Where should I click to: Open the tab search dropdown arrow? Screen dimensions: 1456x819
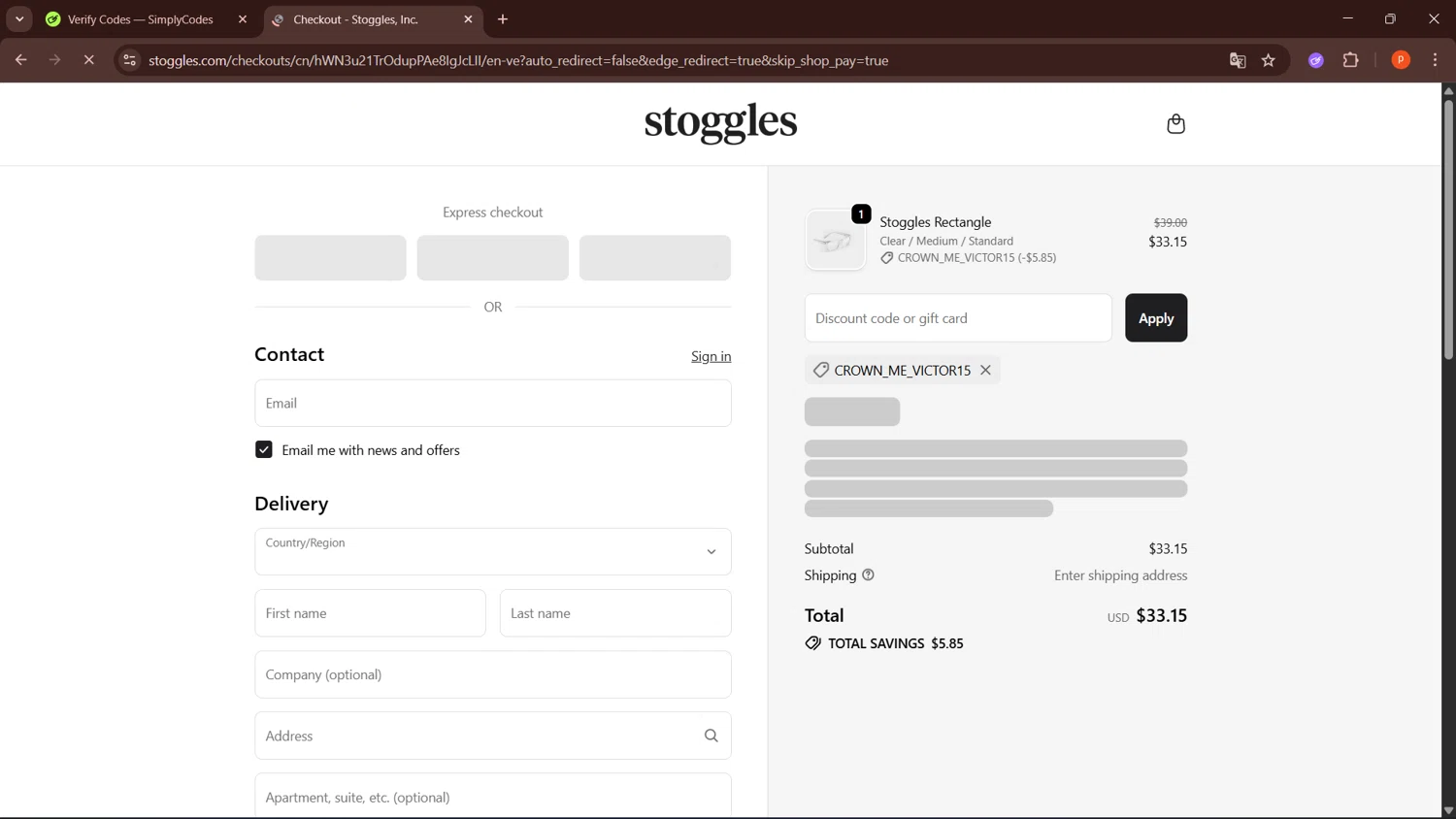pyautogui.click(x=19, y=19)
